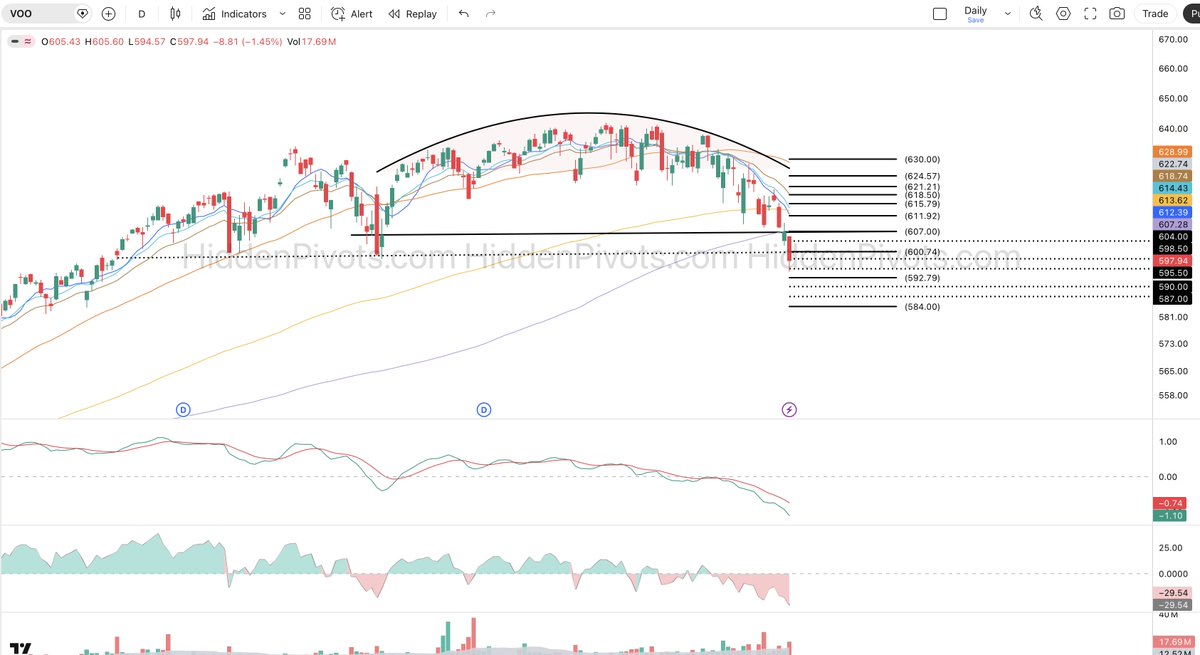Click the 590.00 axis label

pos(1172,286)
